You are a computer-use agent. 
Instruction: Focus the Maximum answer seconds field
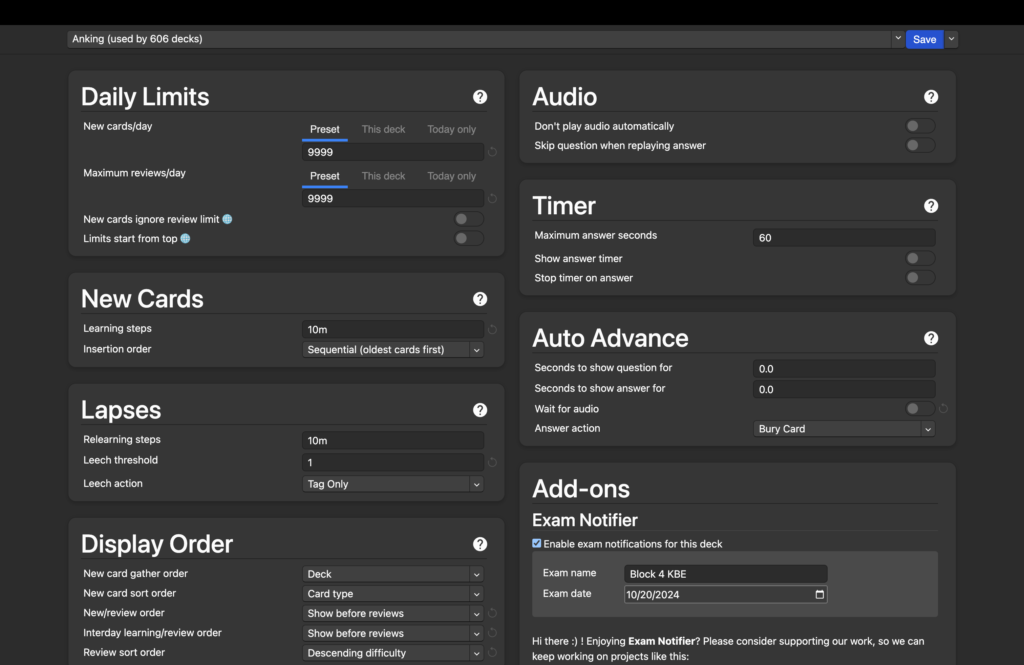click(844, 238)
